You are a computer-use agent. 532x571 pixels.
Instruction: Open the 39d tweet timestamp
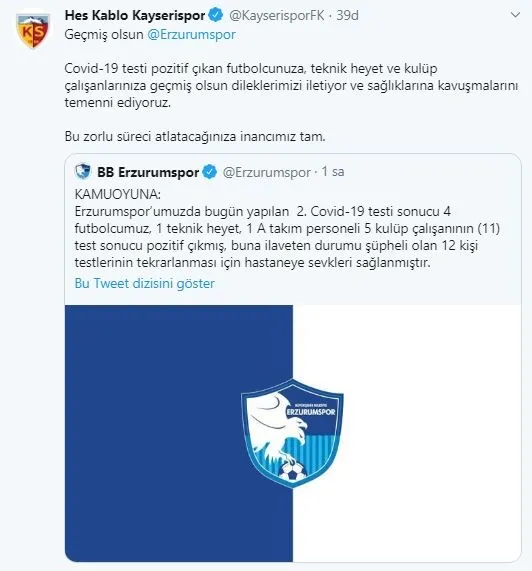[347, 15]
